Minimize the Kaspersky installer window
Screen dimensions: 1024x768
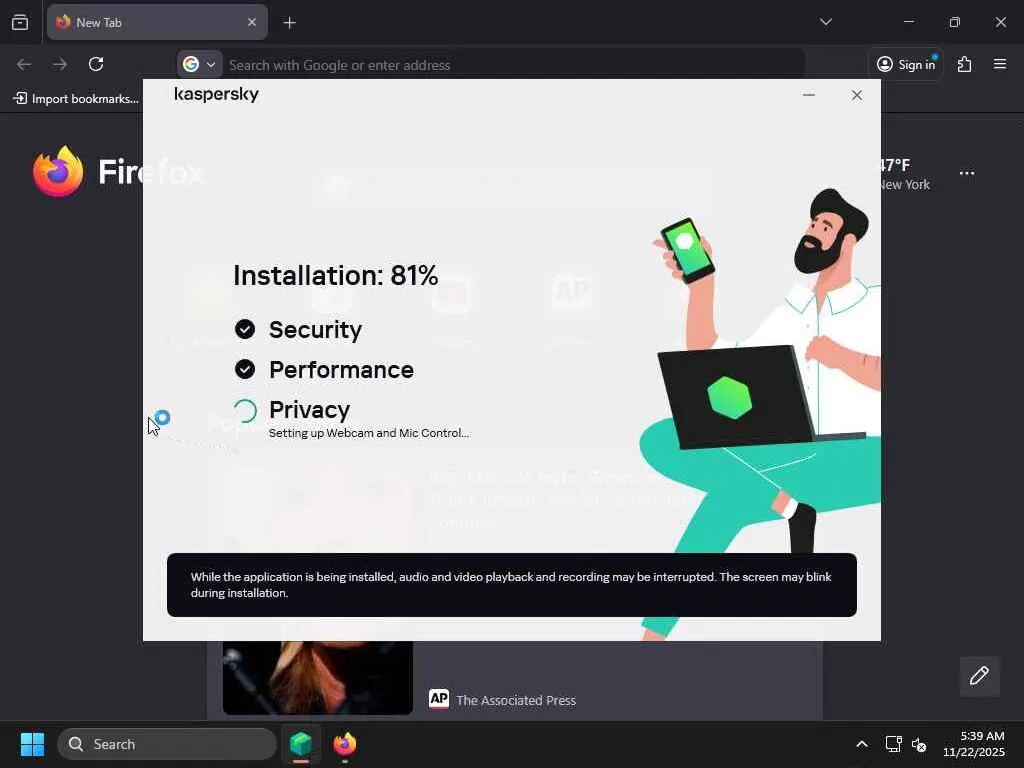pyautogui.click(x=808, y=95)
